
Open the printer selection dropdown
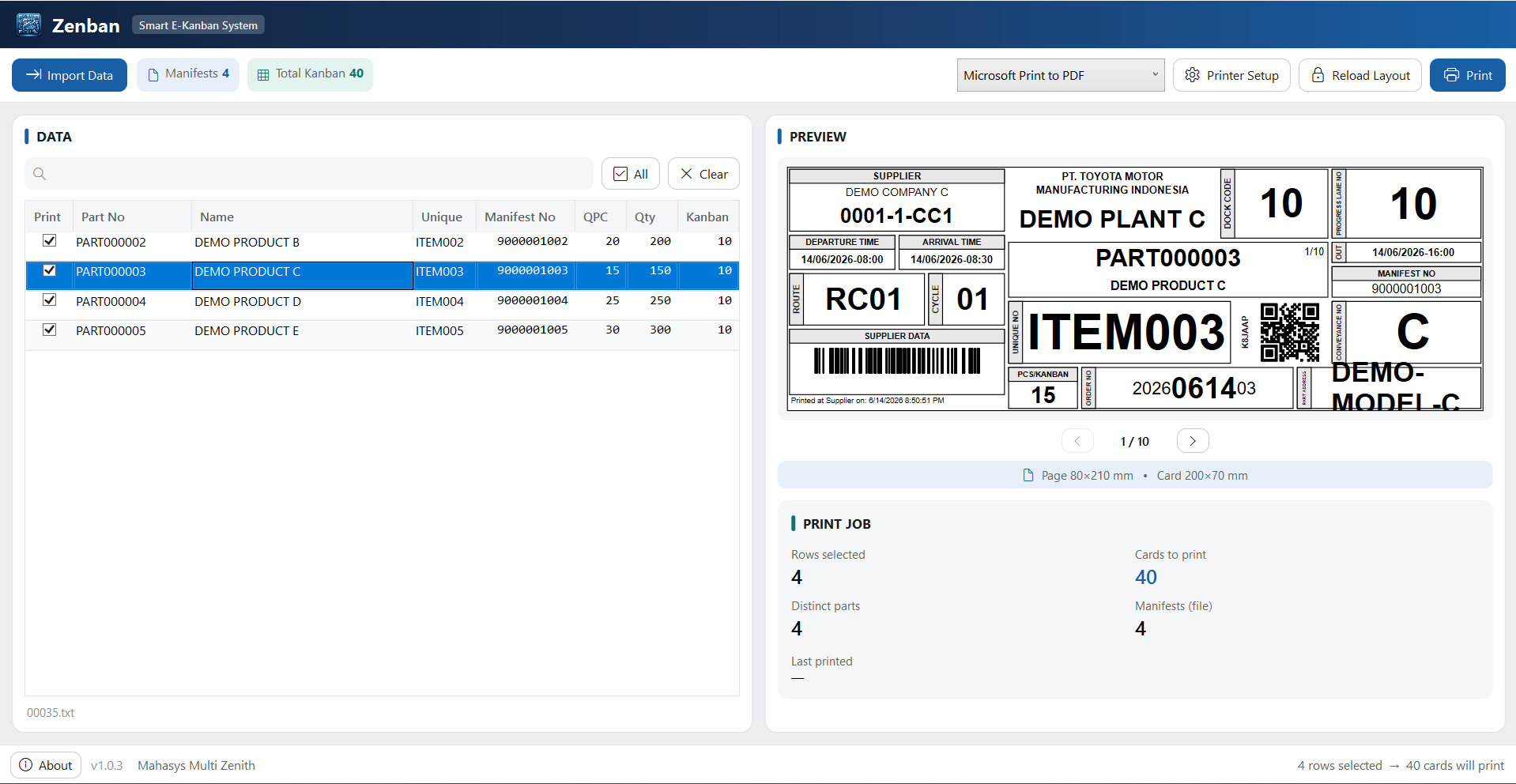click(x=1060, y=75)
